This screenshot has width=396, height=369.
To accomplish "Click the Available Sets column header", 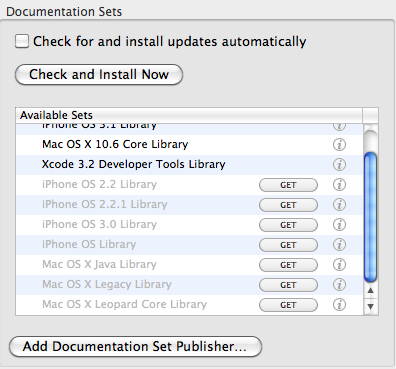I will 189,115.
